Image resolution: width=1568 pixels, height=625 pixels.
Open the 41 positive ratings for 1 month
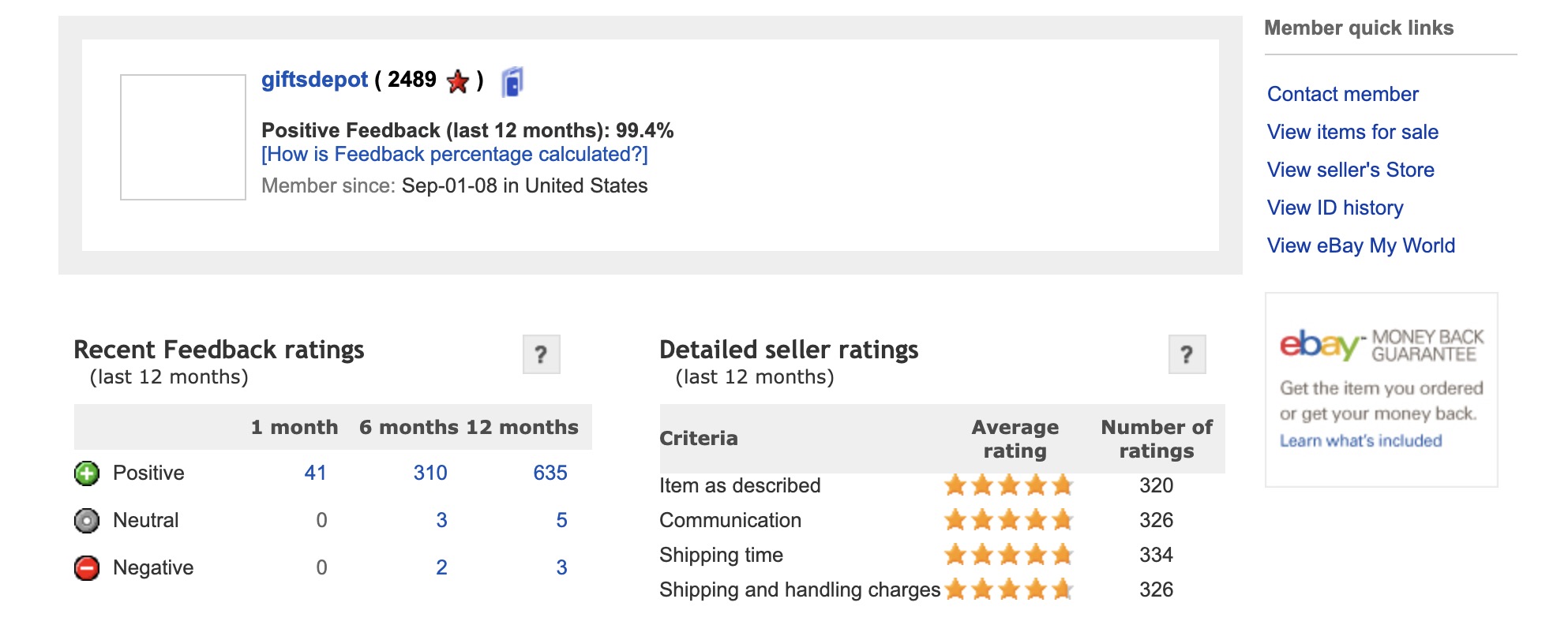pos(315,473)
